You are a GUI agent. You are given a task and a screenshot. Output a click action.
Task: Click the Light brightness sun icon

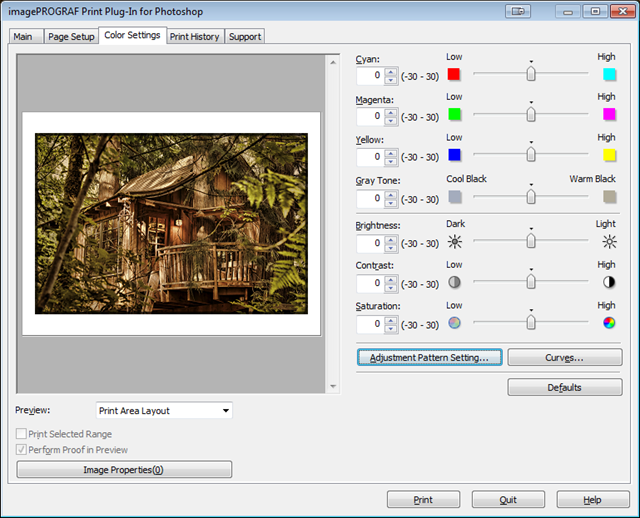[x=609, y=241]
